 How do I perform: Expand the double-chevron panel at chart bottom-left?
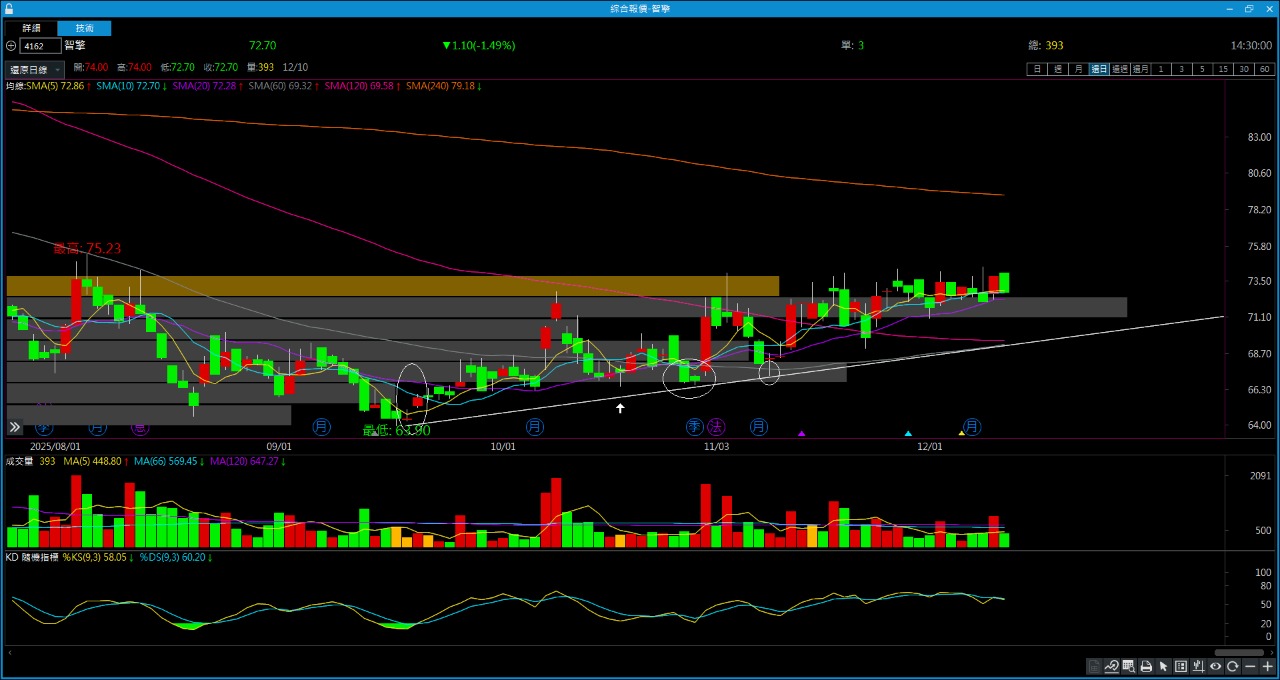[15, 427]
